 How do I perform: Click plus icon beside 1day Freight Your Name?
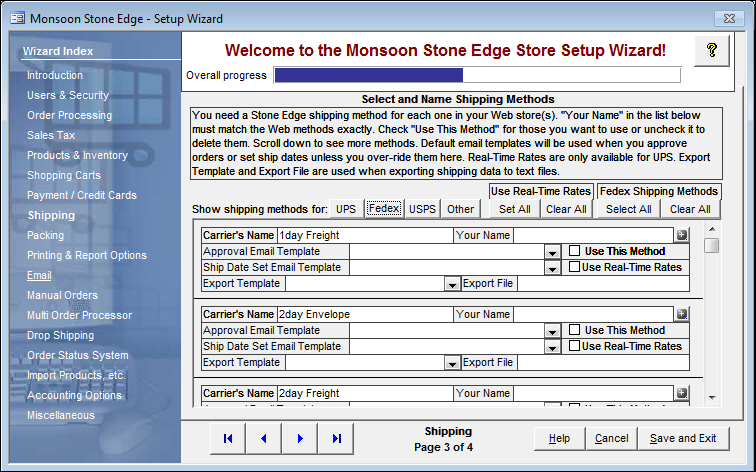[x=681, y=235]
